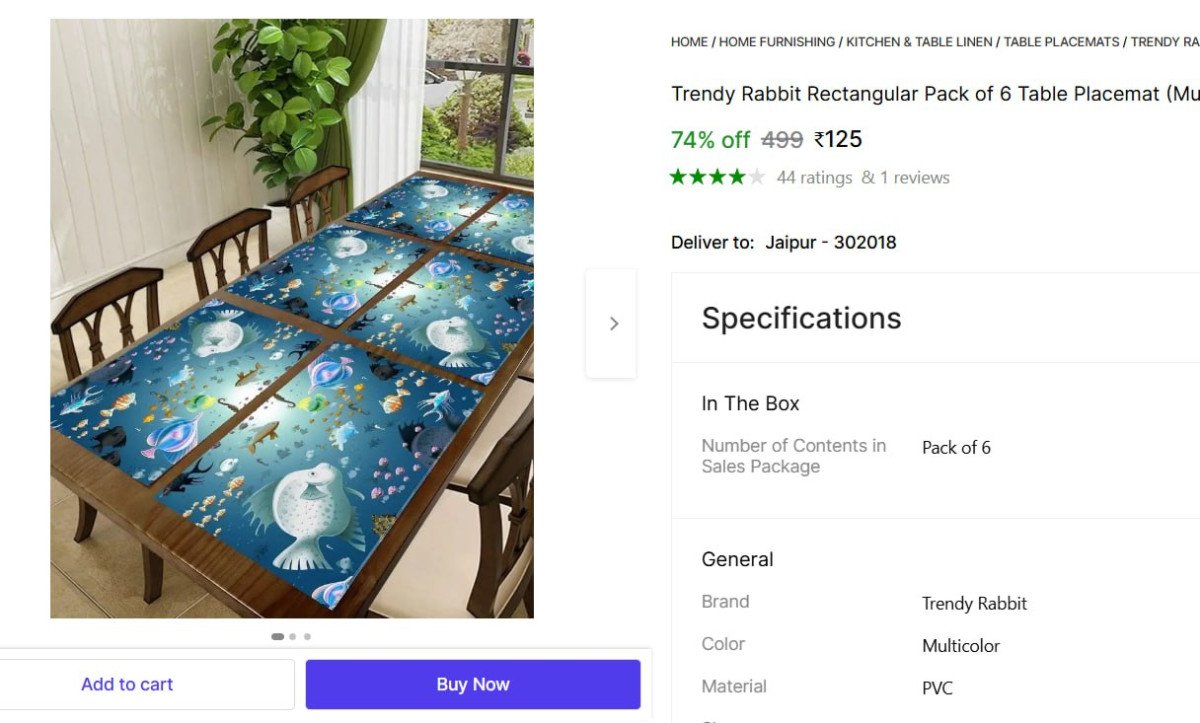Click the Trendy Rabbit brand value
The width and height of the screenshot is (1200, 723).
coord(974,603)
